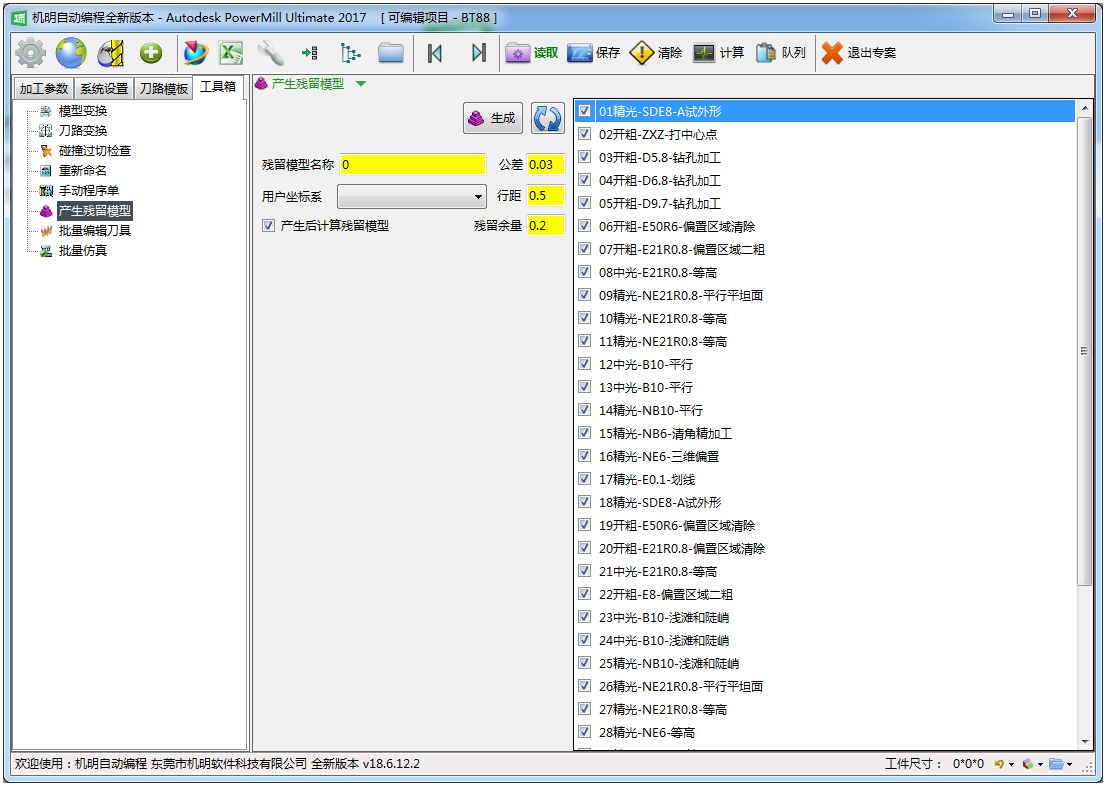Click the 残留余量 field 0.2

(546, 226)
